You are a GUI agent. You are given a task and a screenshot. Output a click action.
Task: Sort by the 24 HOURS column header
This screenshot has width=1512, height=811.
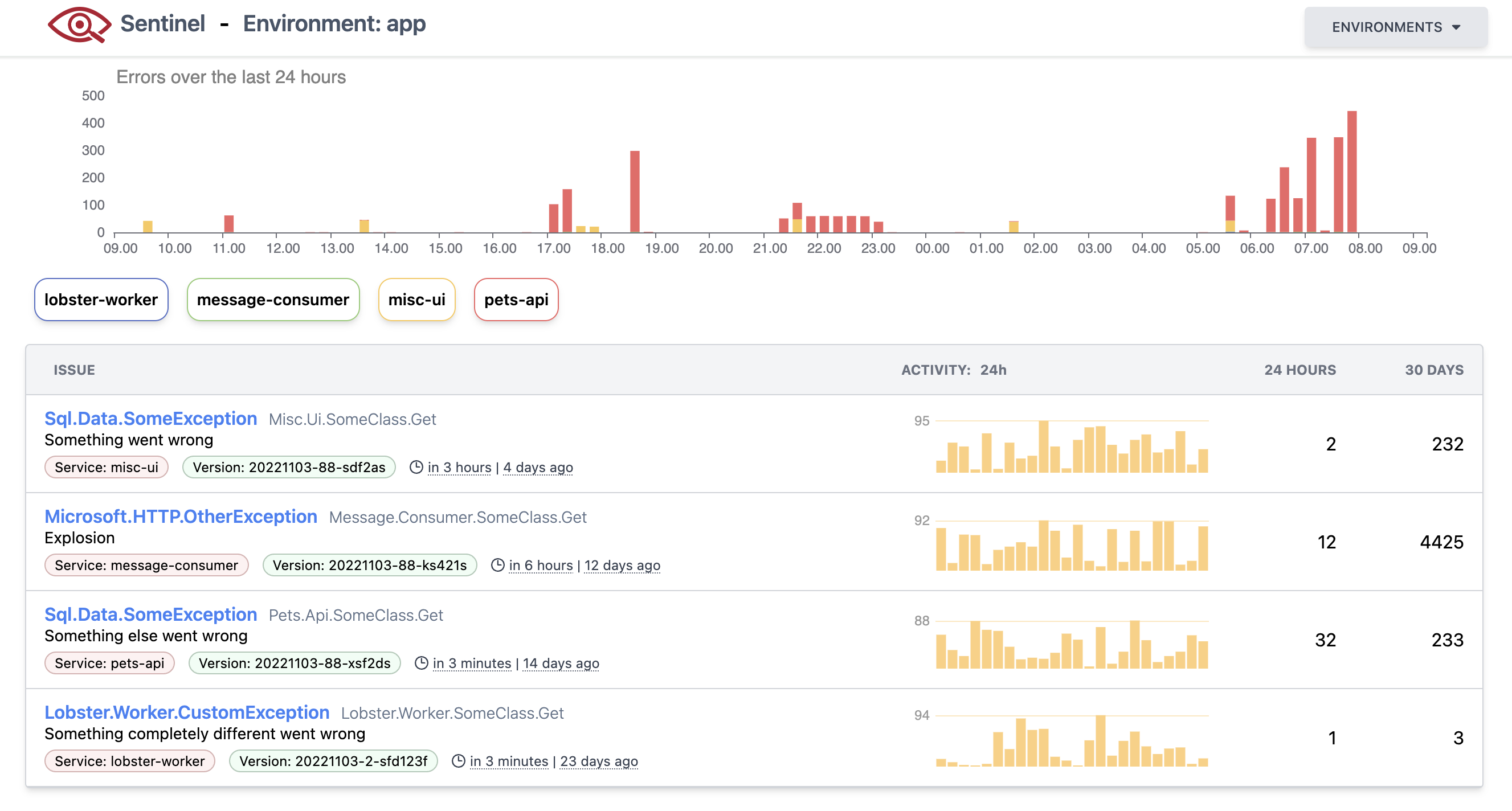click(1299, 370)
